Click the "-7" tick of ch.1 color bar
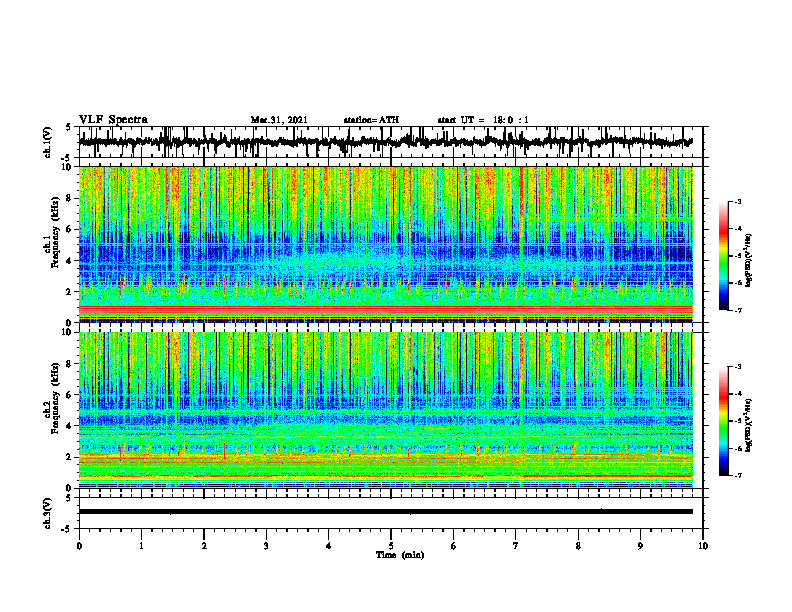The image size is (792, 612). 737,310
